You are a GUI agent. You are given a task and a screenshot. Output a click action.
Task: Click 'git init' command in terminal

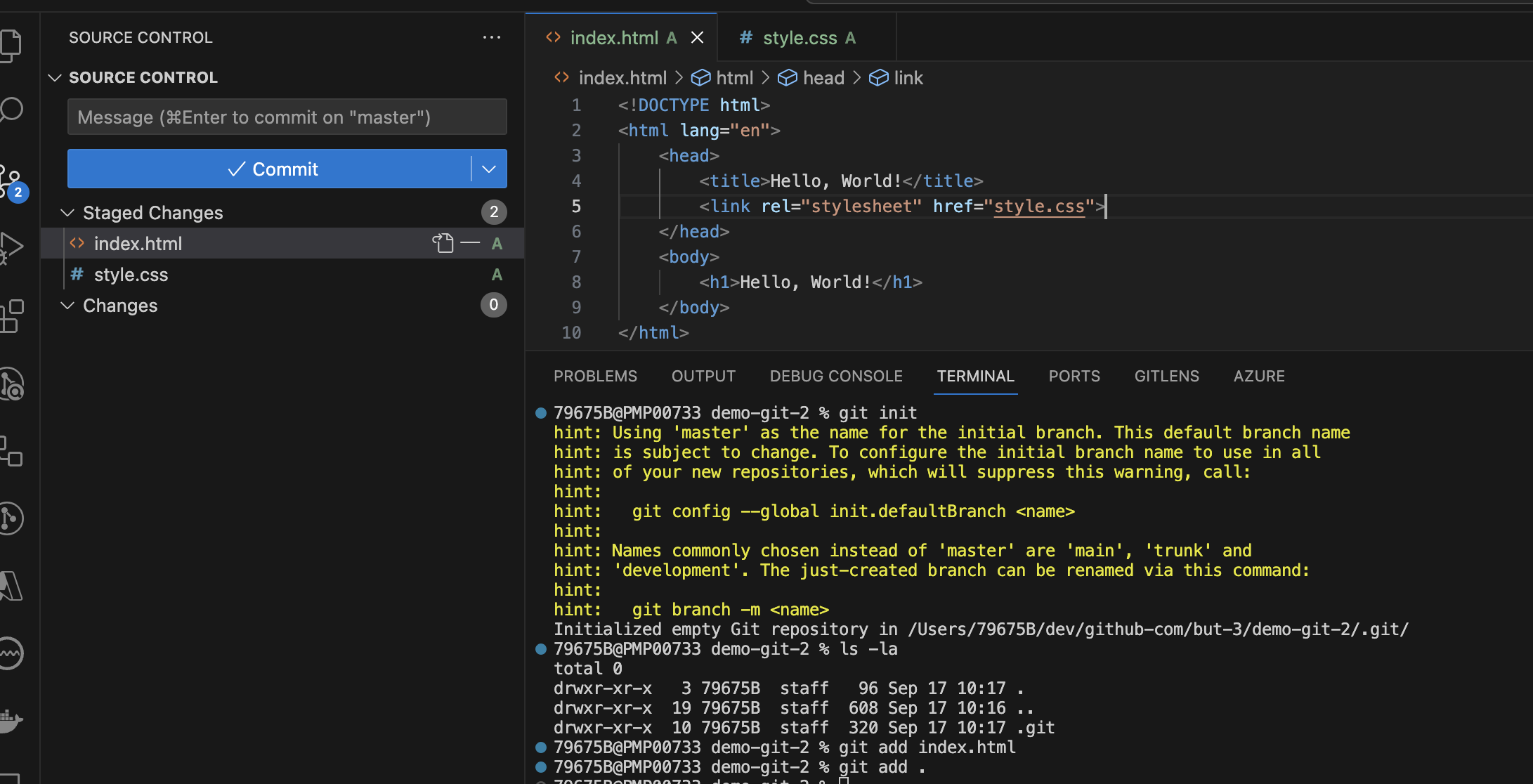point(878,412)
